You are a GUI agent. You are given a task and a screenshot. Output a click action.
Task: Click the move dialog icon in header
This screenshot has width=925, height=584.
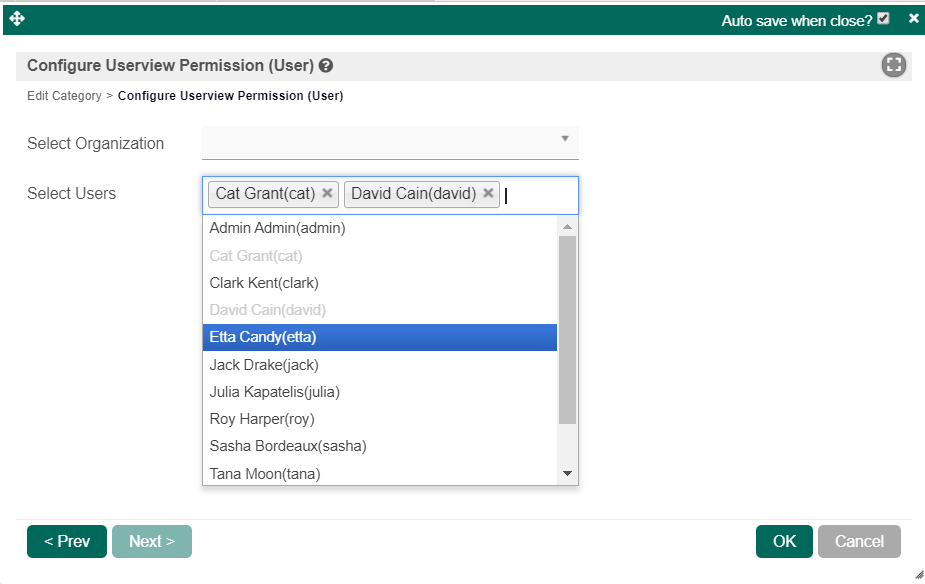(x=17, y=19)
